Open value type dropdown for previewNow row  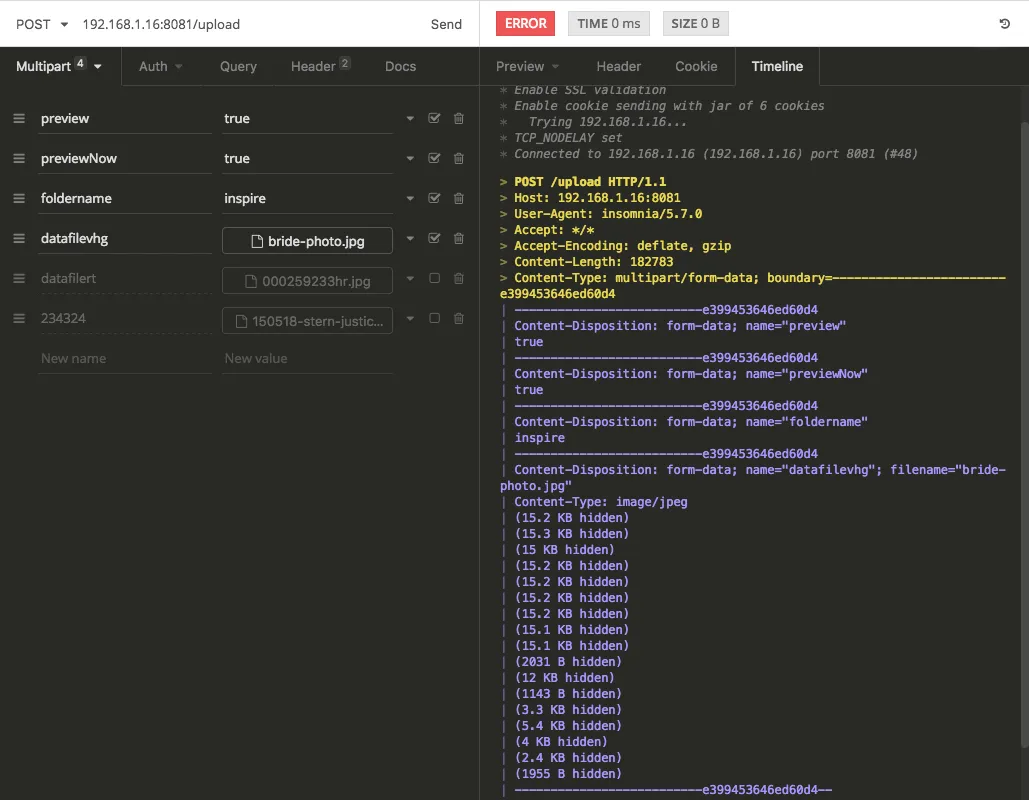point(410,159)
